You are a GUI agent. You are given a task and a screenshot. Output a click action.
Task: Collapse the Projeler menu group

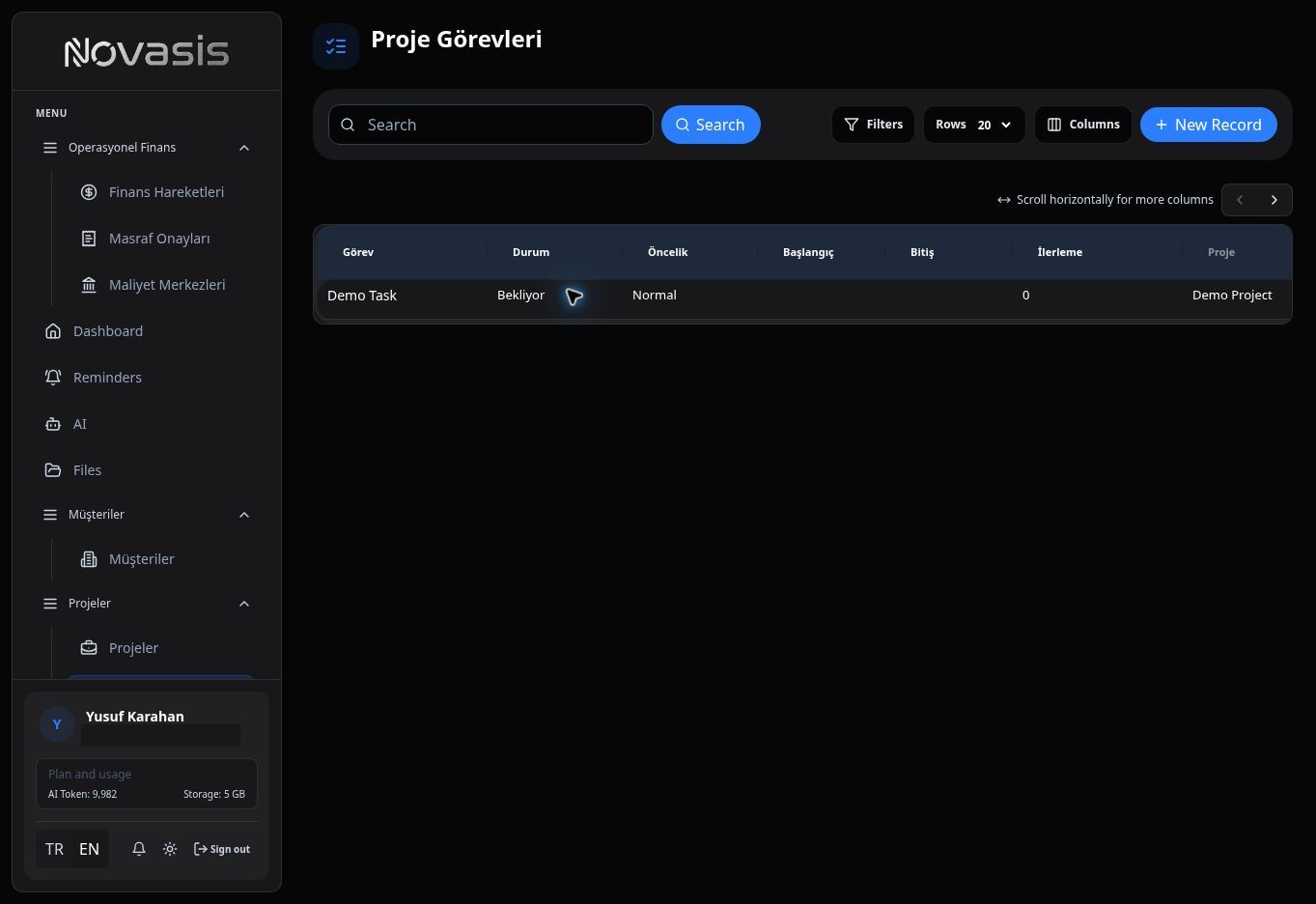click(x=244, y=604)
